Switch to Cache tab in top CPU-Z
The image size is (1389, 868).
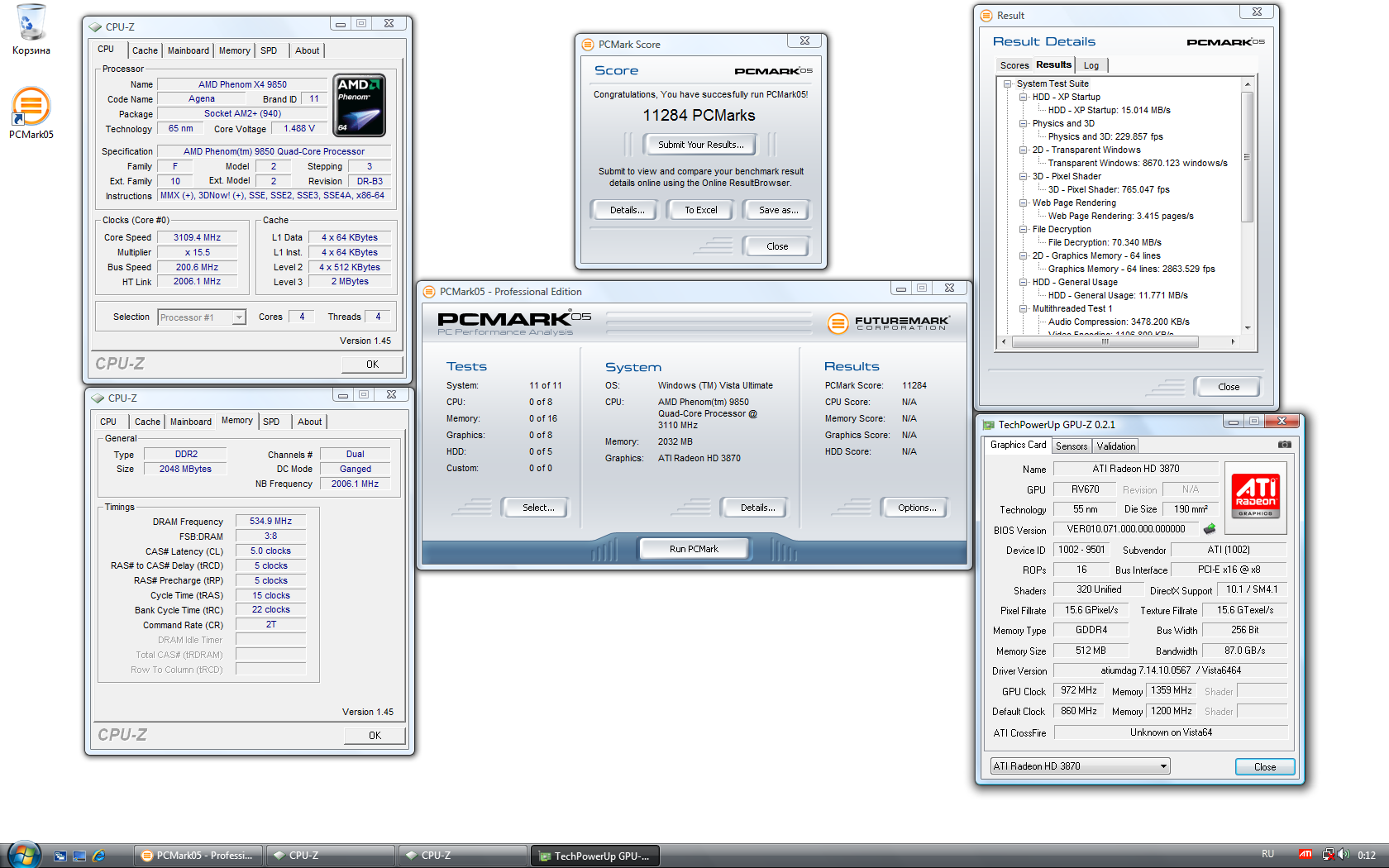145,50
